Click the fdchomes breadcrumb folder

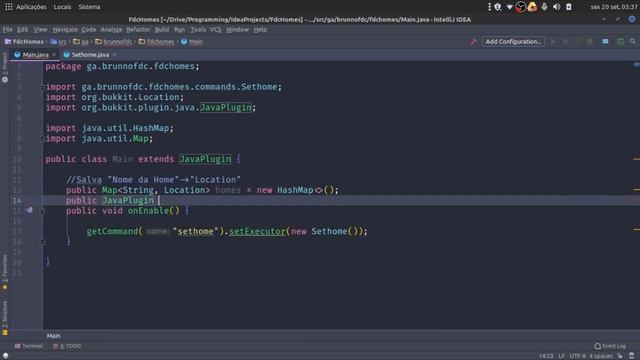point(156,42)
